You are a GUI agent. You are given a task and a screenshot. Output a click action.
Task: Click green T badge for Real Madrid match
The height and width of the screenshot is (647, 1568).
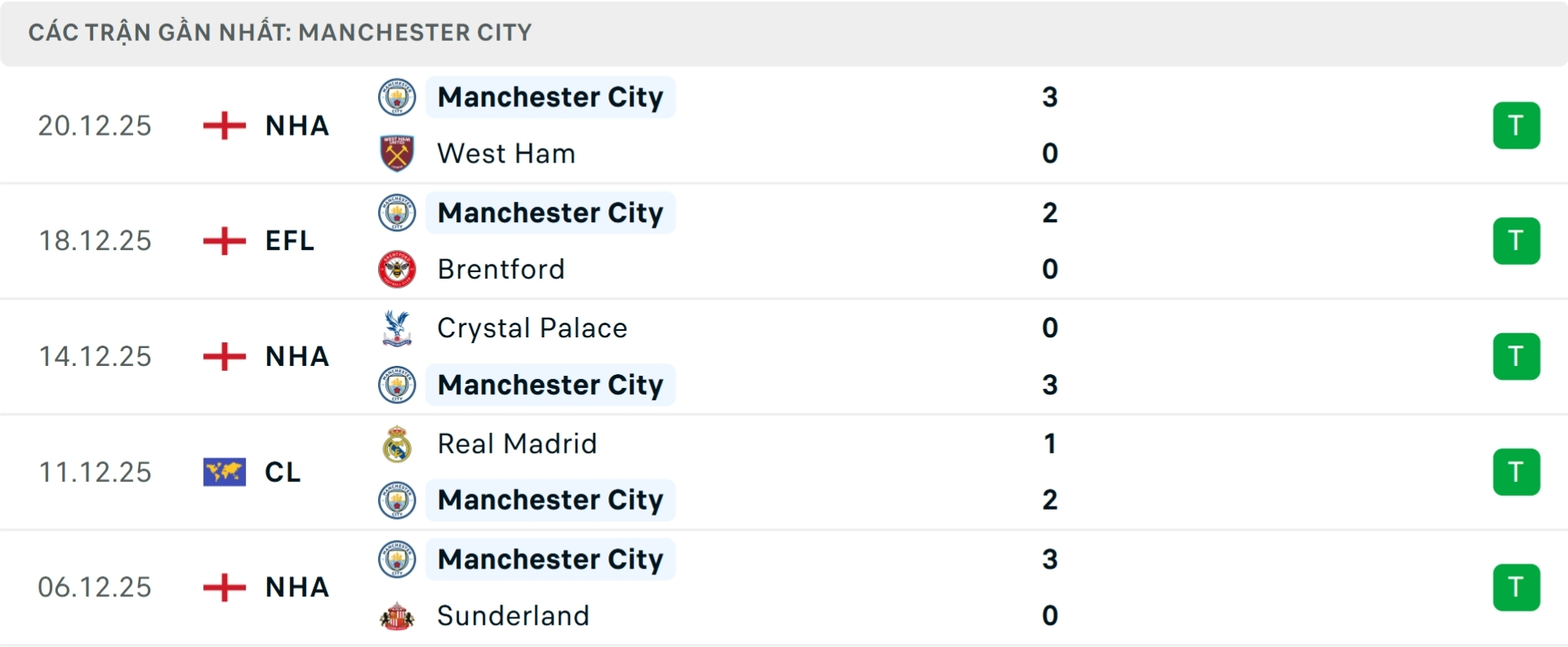[x=1516, y=472]
